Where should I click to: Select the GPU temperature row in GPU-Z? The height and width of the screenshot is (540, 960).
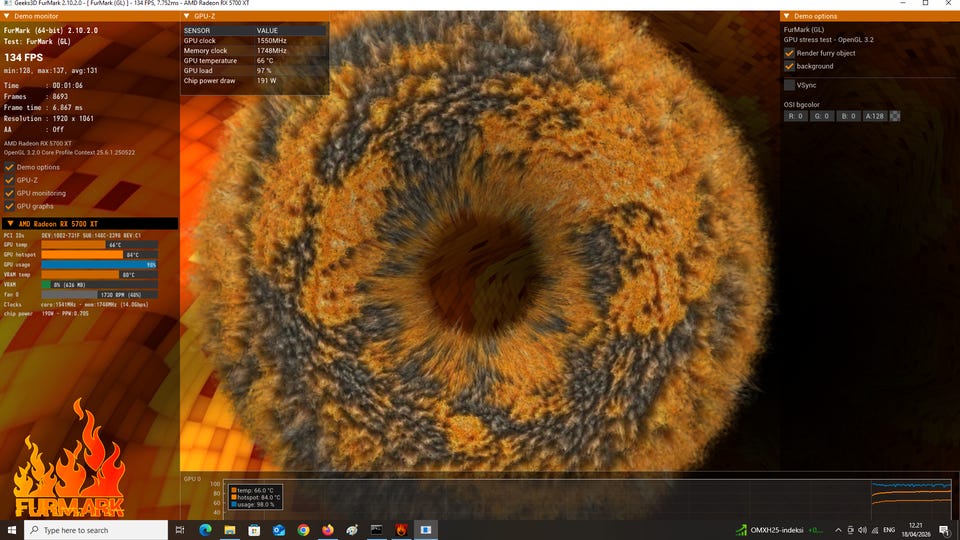(255, 61)
